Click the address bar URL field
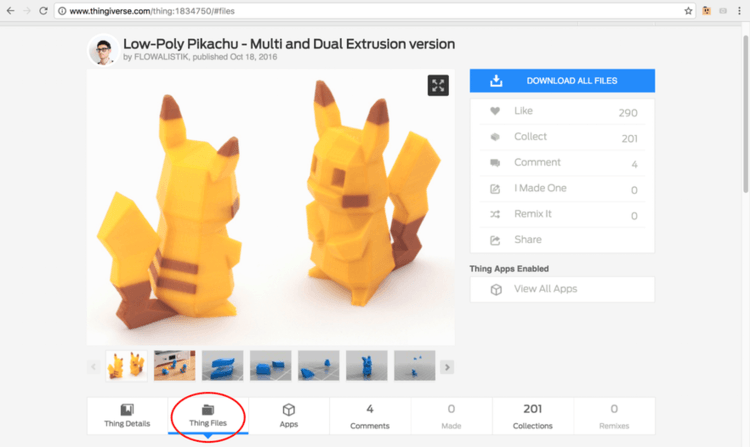The image size is (750, 447). pyautogui.click(x=375, y=11)
